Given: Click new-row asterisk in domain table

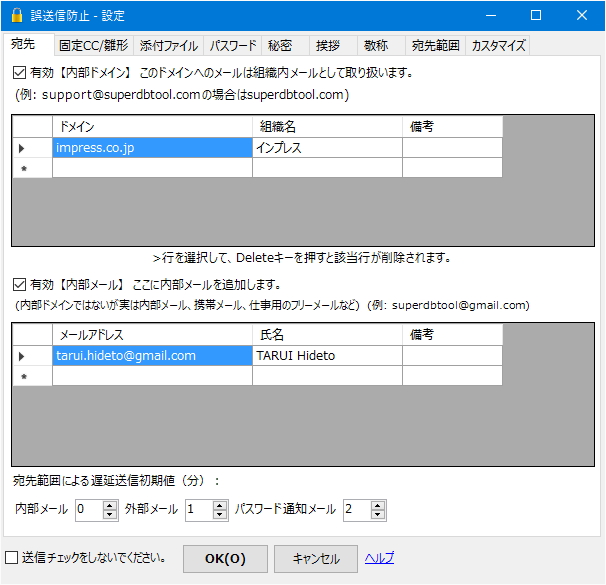Looking at the screenshot, I should click(32, 168).
